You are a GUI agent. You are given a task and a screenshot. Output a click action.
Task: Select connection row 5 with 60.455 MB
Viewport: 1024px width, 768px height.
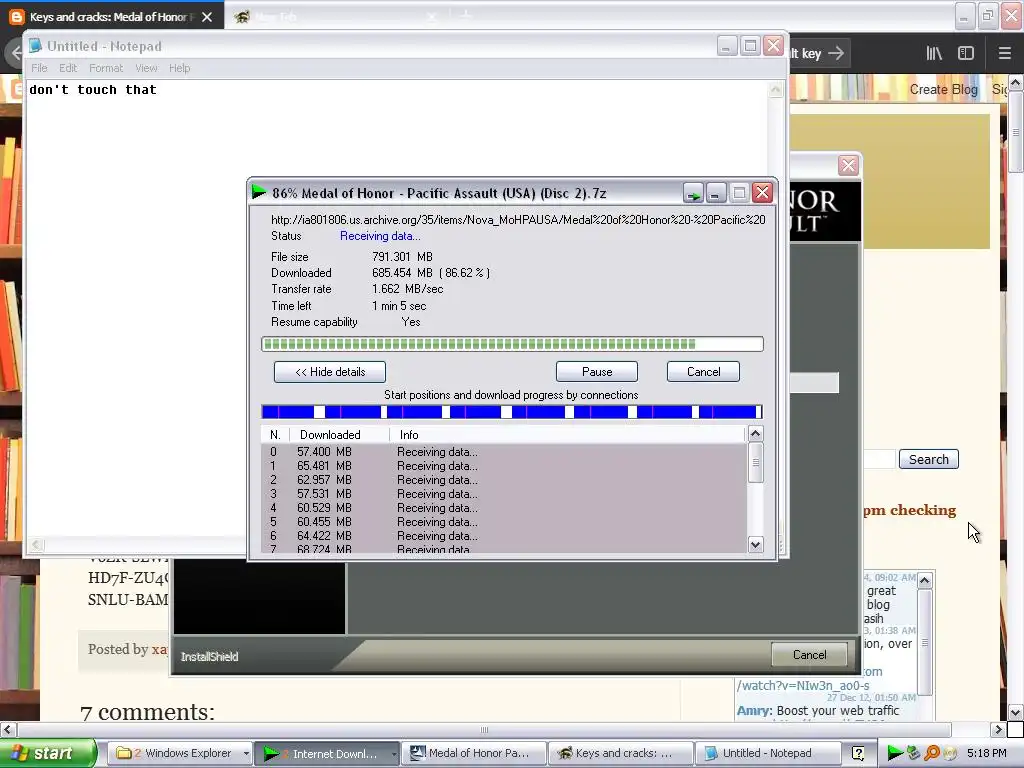point(504,522)
